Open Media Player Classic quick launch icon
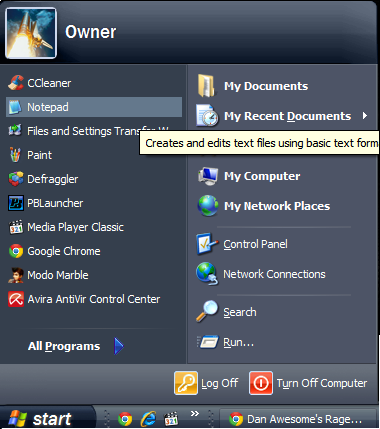 coord(171,419)
